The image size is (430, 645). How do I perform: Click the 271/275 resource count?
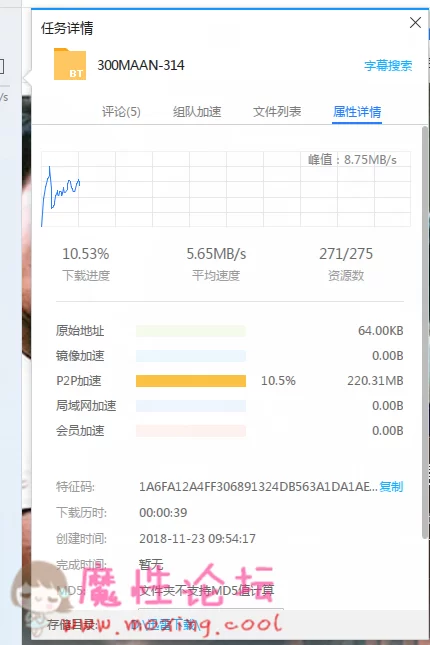tap(346, 254)
